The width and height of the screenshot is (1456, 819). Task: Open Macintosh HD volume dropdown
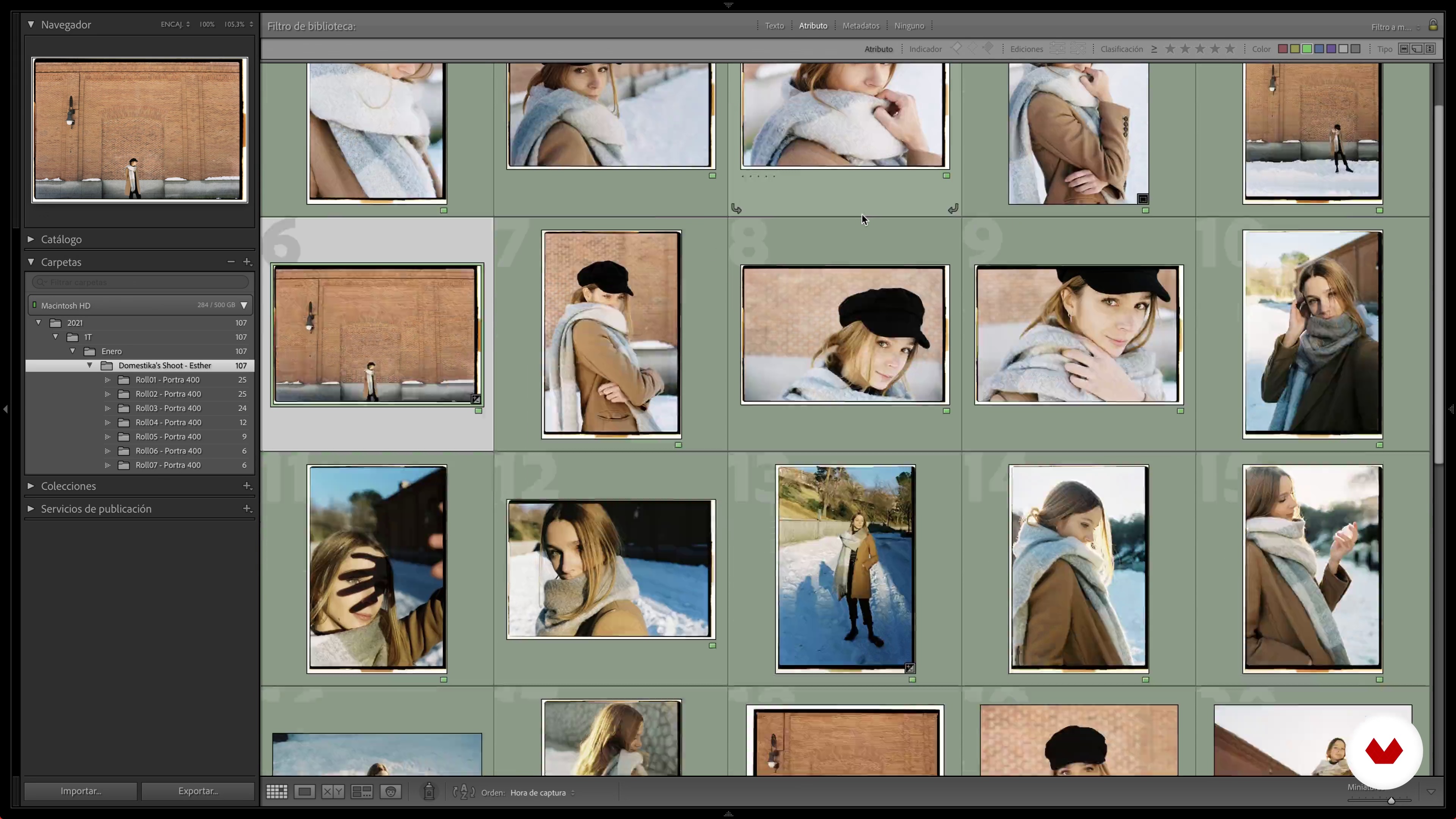244,305
